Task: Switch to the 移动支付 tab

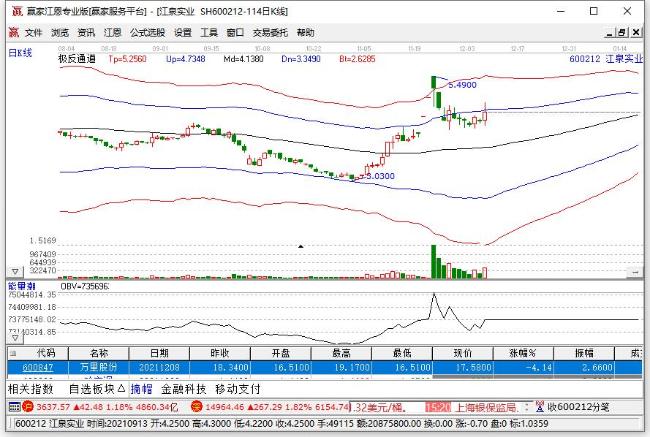Action: (x=238, y=389)
